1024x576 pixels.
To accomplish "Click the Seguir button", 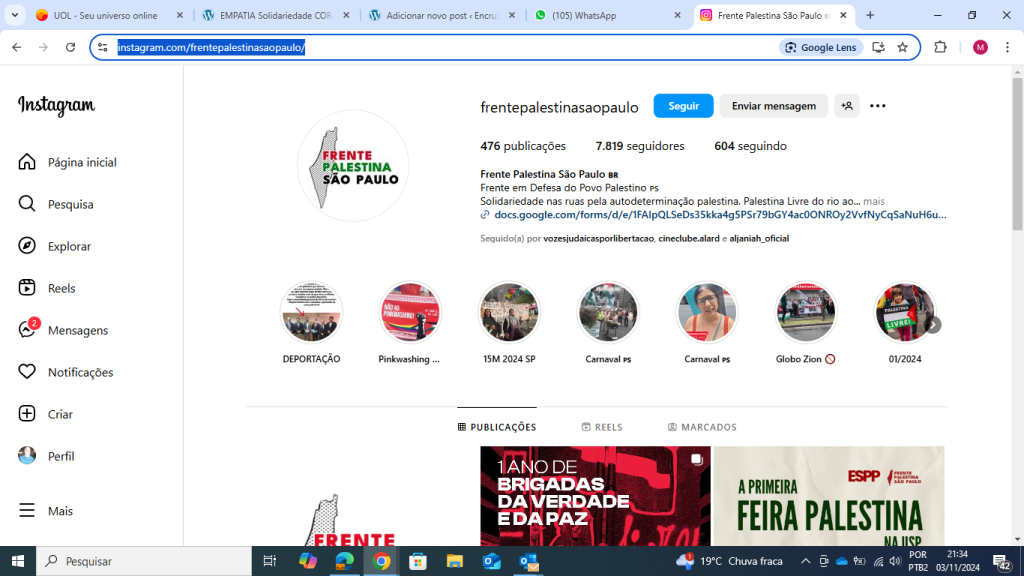I will click(683, 106).
